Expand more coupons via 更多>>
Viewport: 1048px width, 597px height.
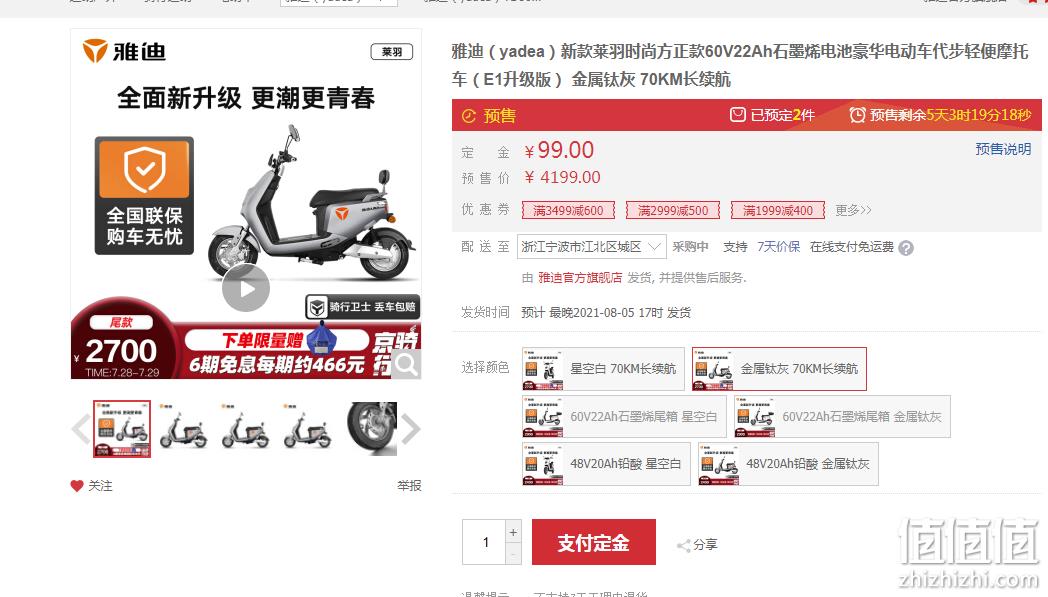tap(854, 211)
